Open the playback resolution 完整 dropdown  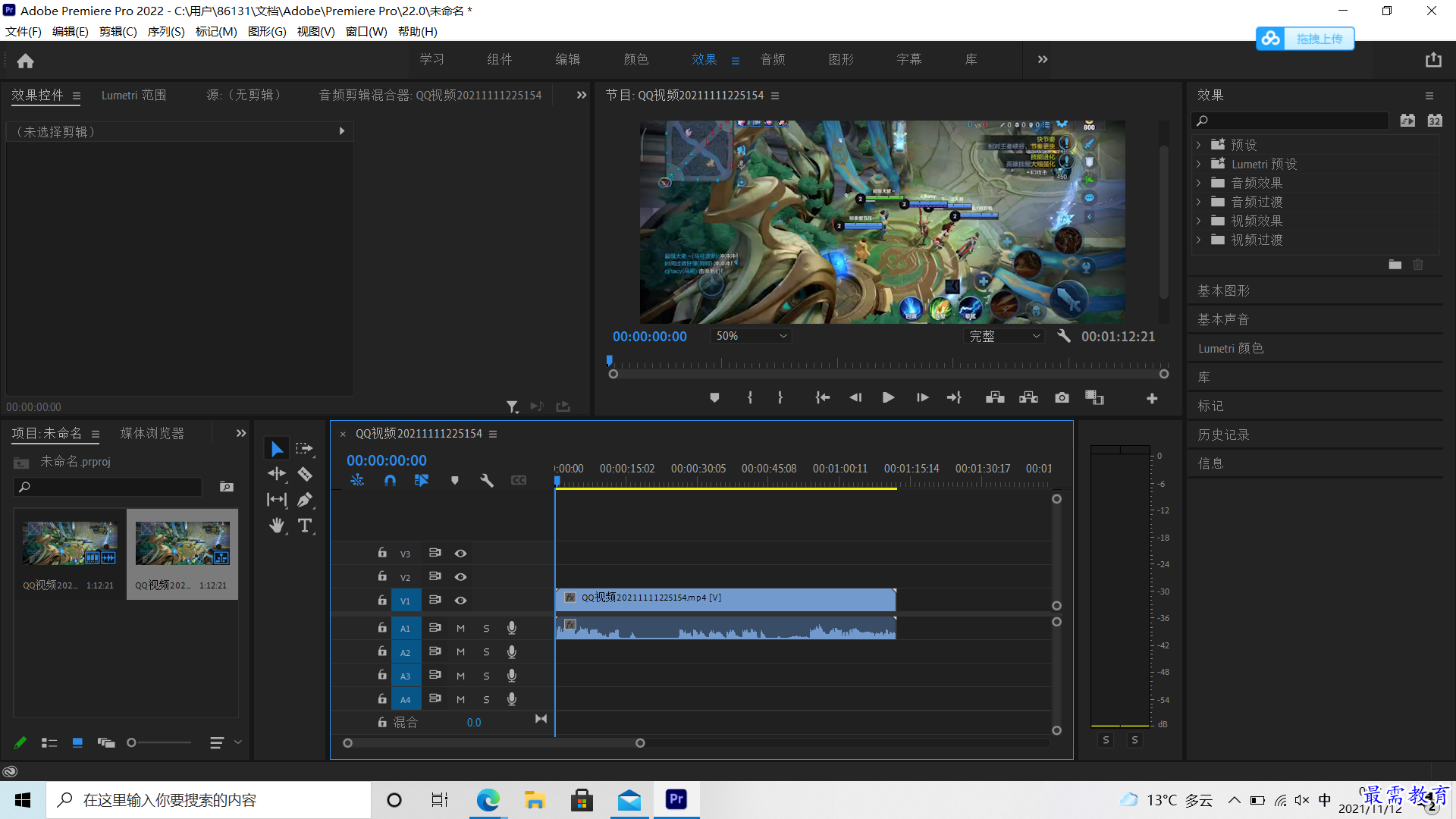point(1004,336)
